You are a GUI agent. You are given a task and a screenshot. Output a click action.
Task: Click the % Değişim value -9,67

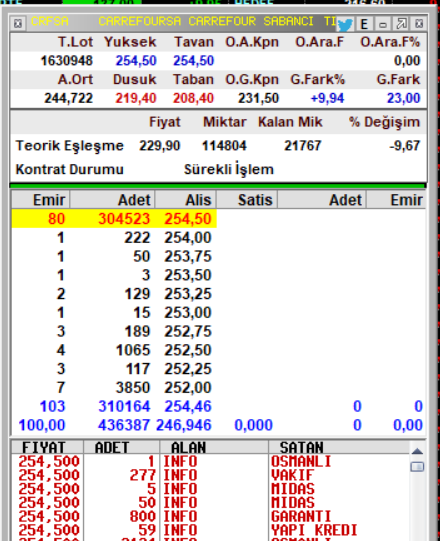(x=404, y=146)
